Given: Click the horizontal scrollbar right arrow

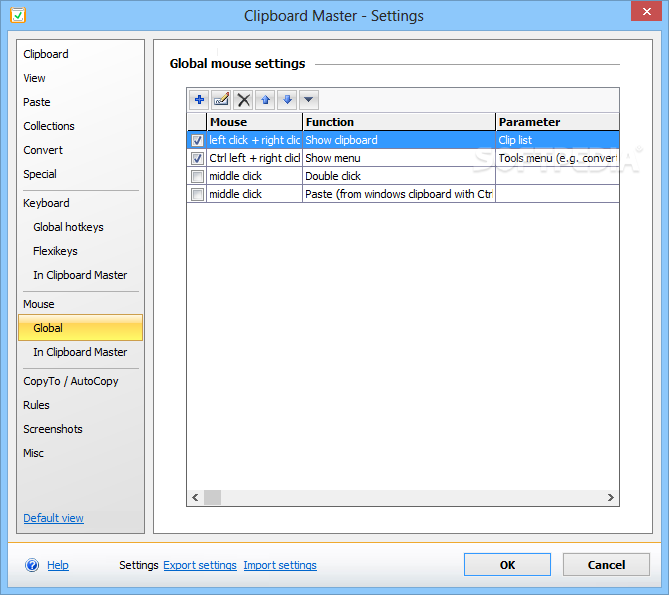Looking at the screenshot, I should coord(611,497).
